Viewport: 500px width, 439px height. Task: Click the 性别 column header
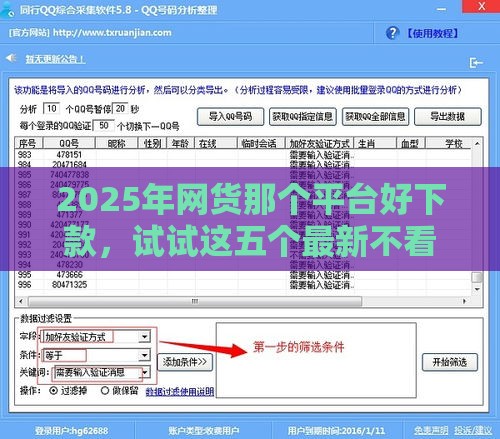tap(153, 143)
